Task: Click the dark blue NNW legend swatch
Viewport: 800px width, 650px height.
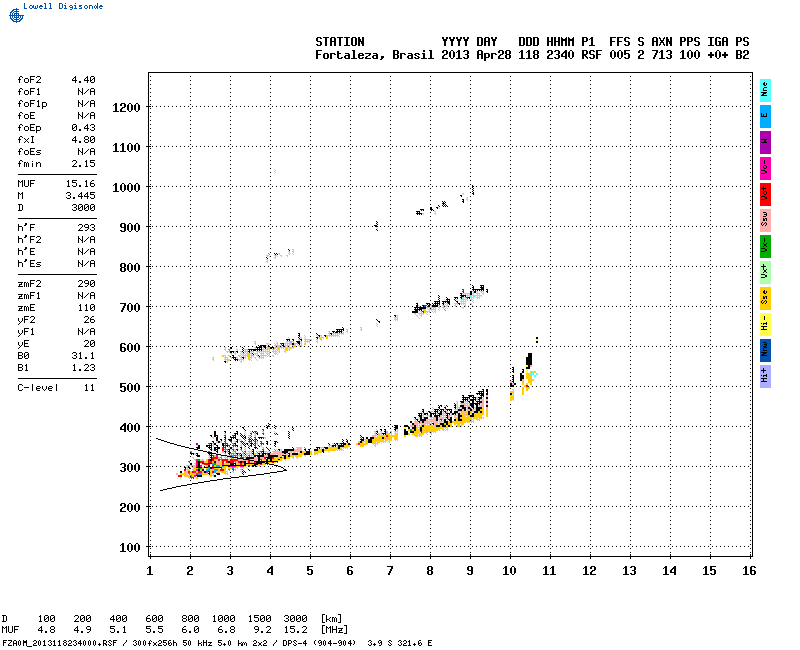Action: point(765,349)
